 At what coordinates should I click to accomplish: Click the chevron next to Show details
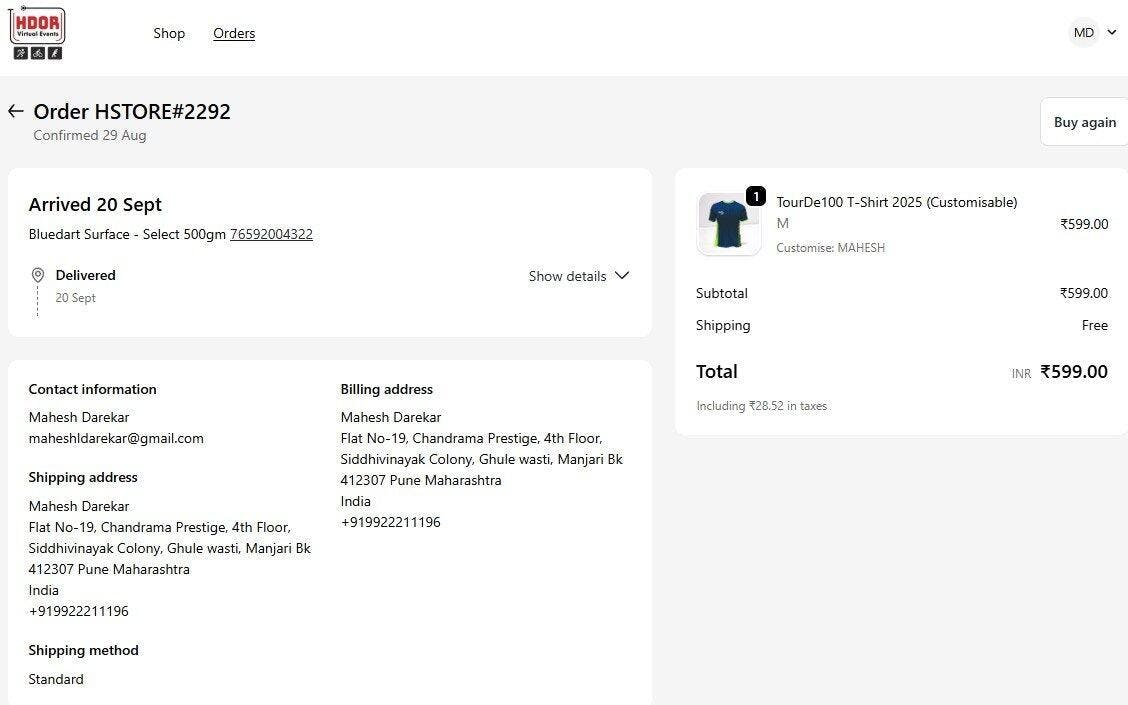622,276
